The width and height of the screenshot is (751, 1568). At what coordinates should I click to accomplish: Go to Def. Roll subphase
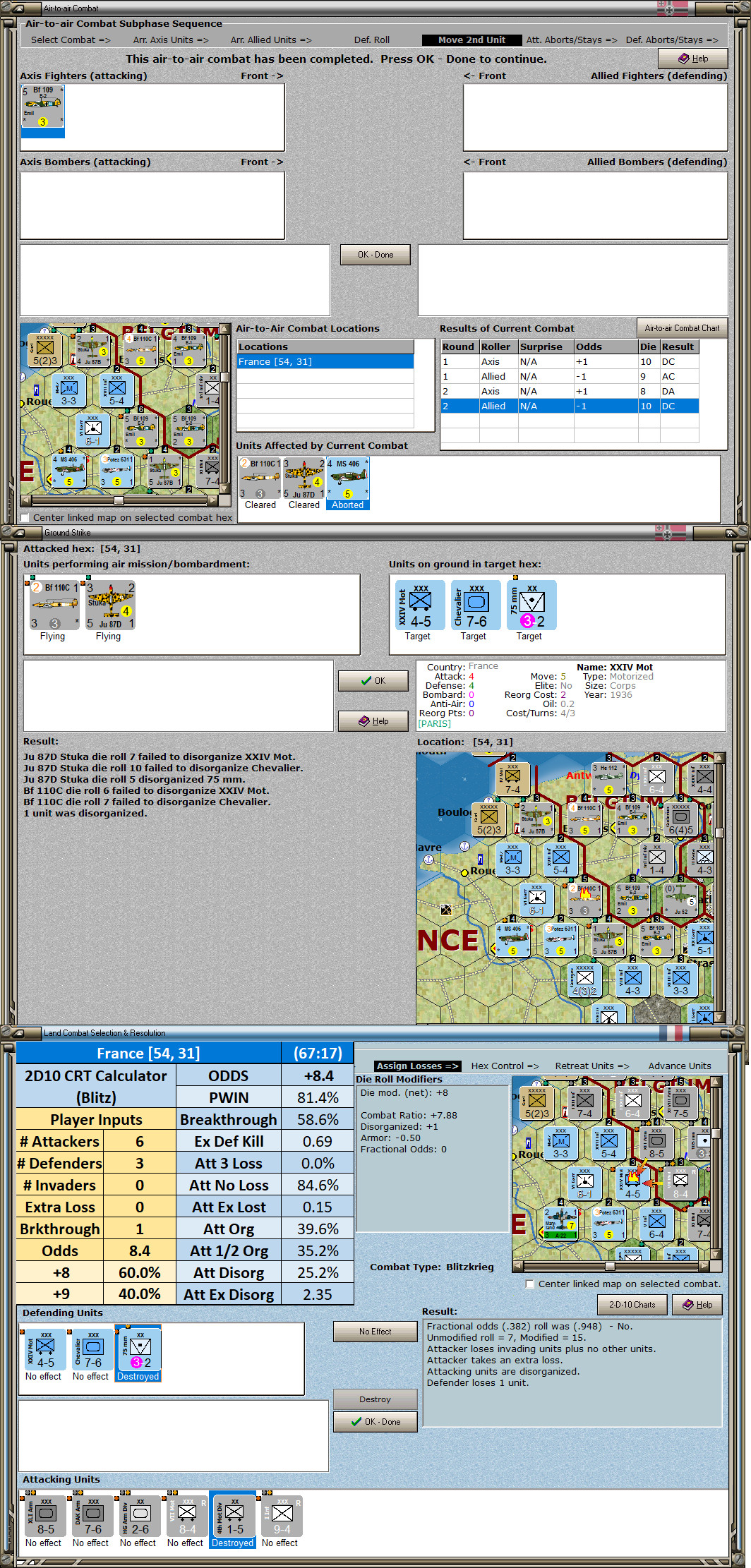(x=372, y=40)
